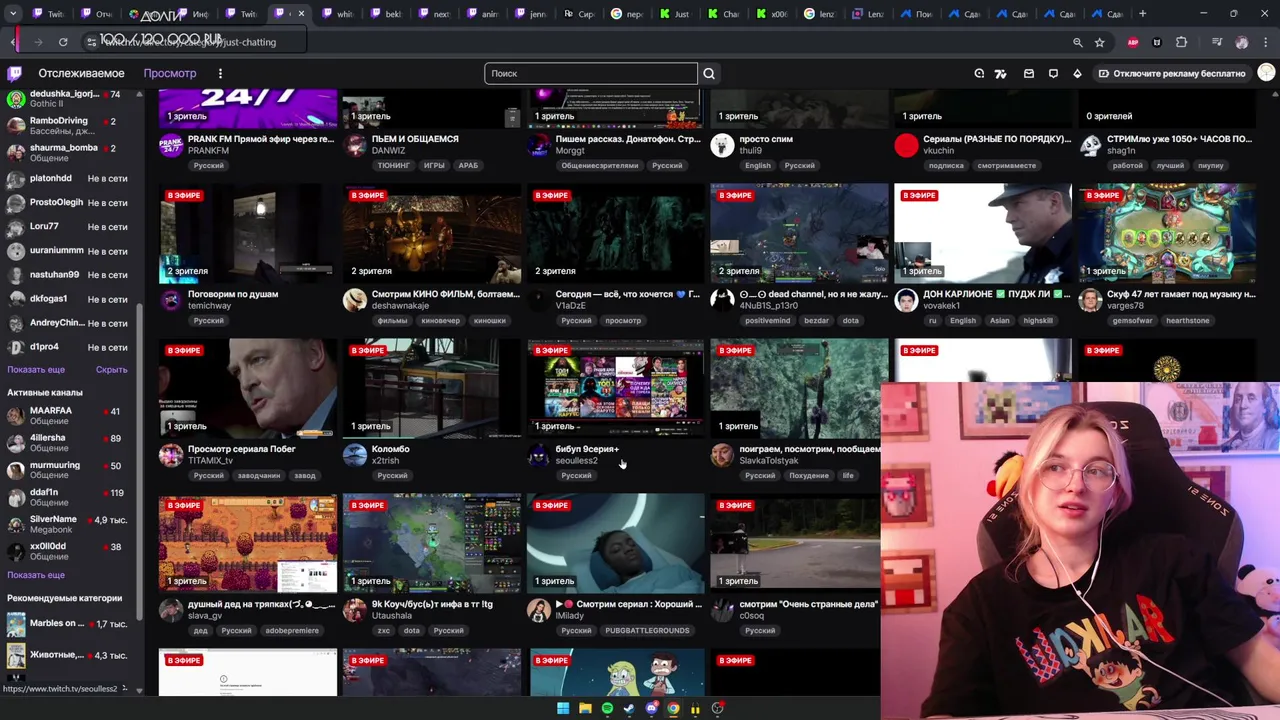
Task: Switch to the 'bekl' browser tab
Action: tap(385, 14)
